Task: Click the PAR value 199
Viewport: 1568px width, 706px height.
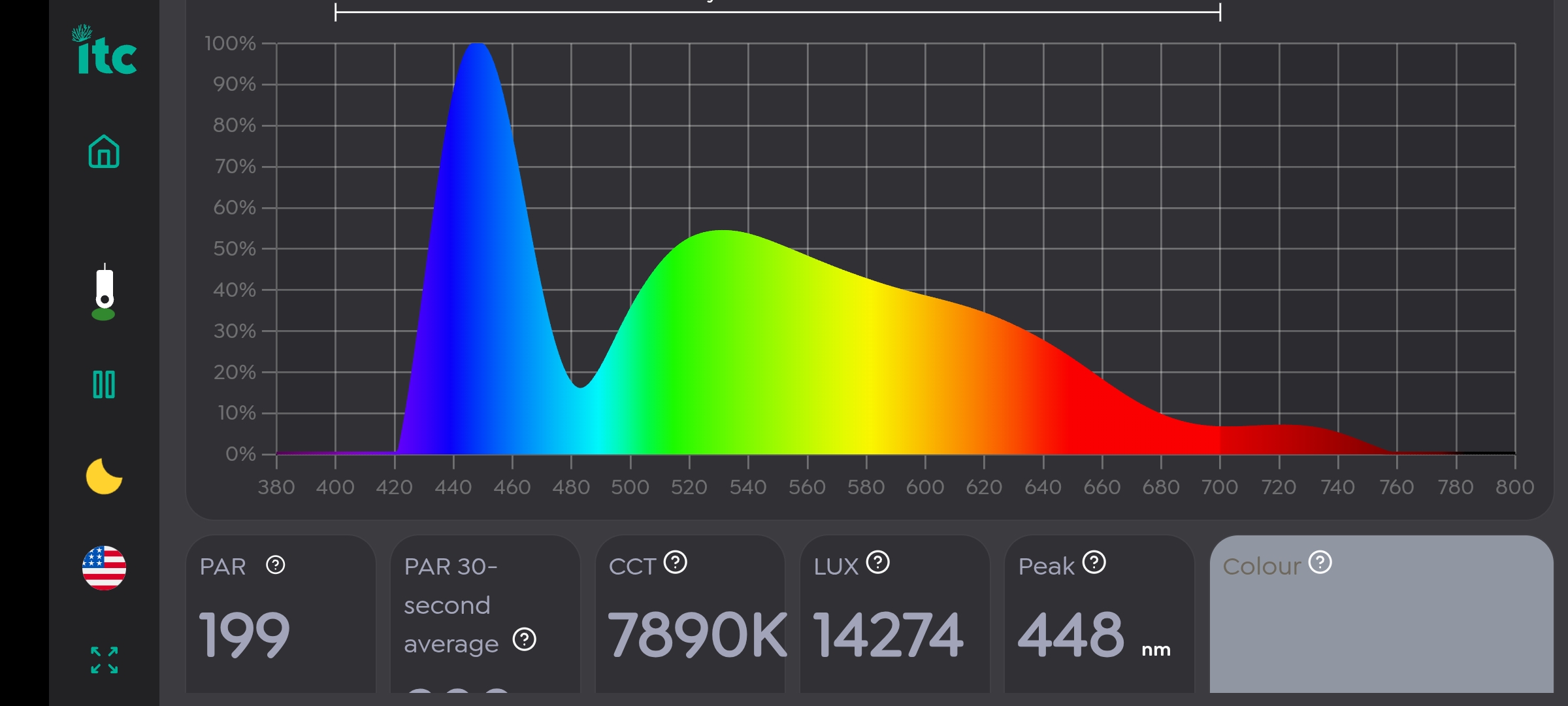Action: (244, 635)
